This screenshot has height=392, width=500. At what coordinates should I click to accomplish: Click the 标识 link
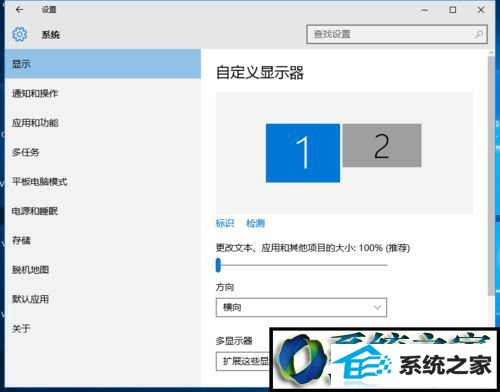225,223
